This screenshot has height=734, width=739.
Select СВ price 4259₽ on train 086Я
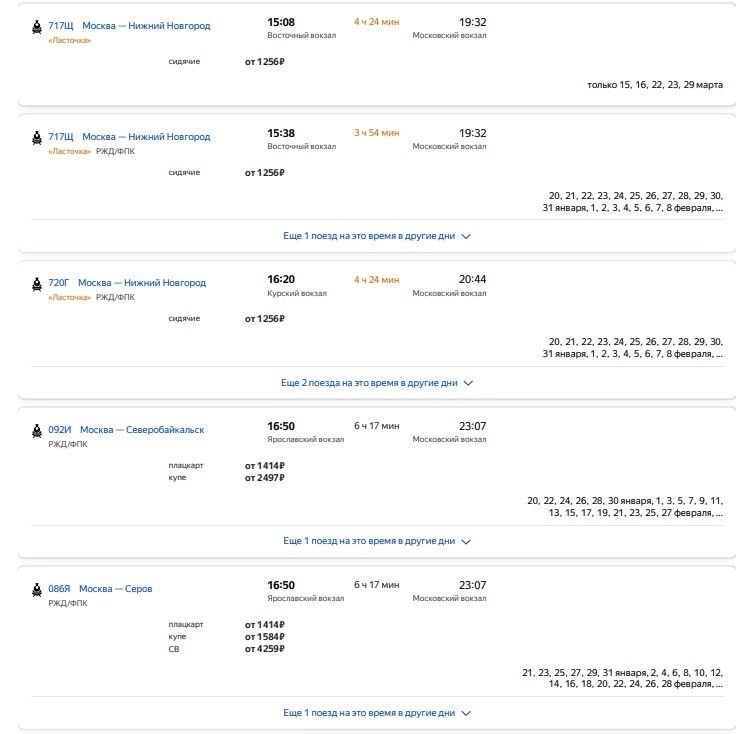click(265, 649)
